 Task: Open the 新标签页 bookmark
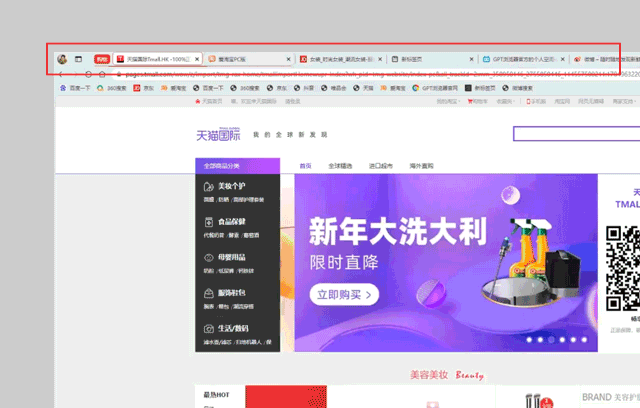[x=480, y=88]
